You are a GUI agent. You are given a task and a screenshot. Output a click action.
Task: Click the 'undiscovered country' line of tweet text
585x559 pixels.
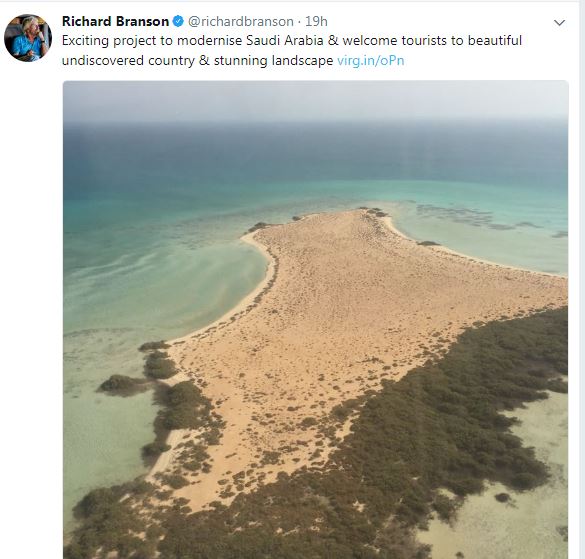pos(128,60)
